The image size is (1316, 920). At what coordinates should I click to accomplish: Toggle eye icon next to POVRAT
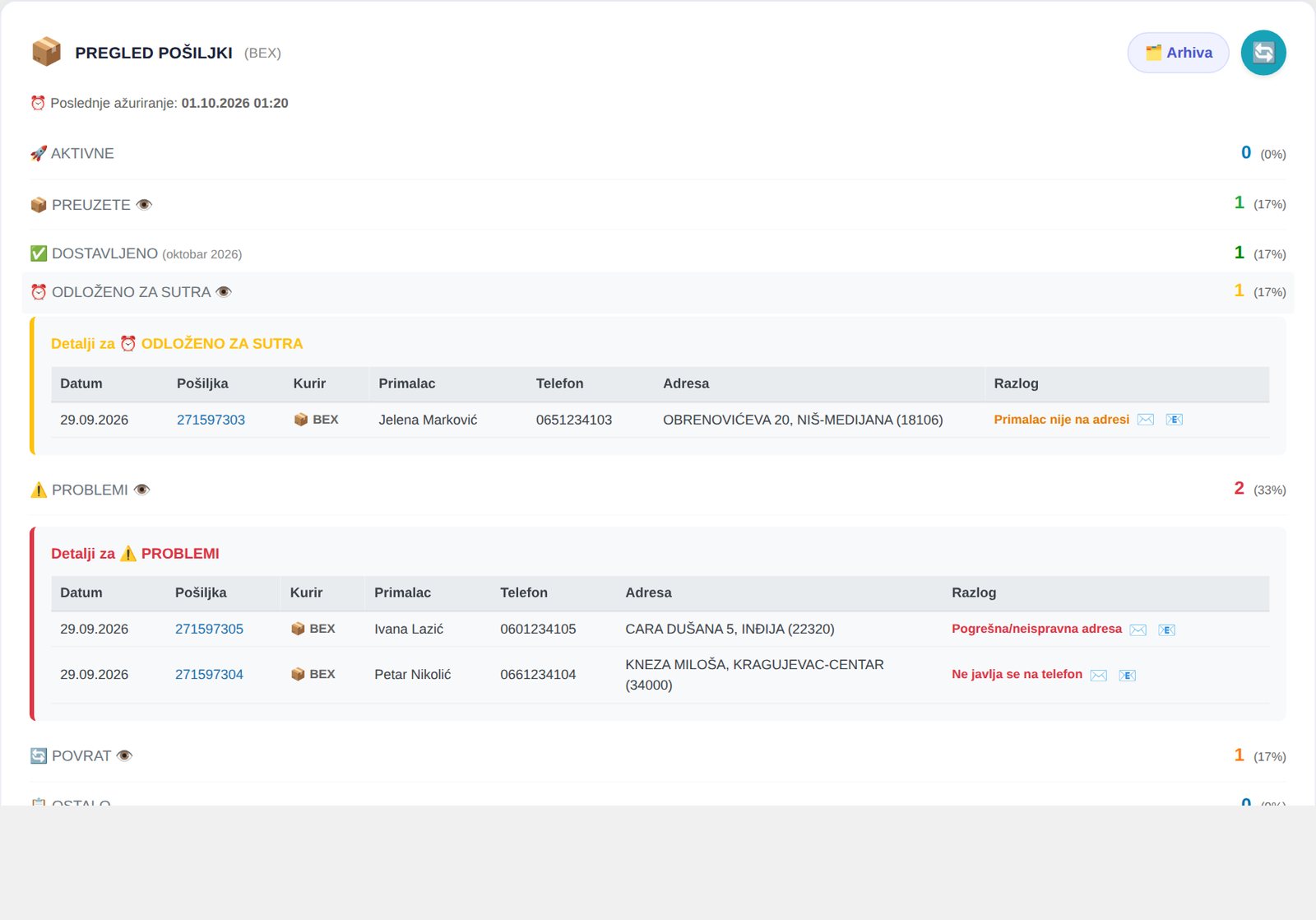coord(124,755)
